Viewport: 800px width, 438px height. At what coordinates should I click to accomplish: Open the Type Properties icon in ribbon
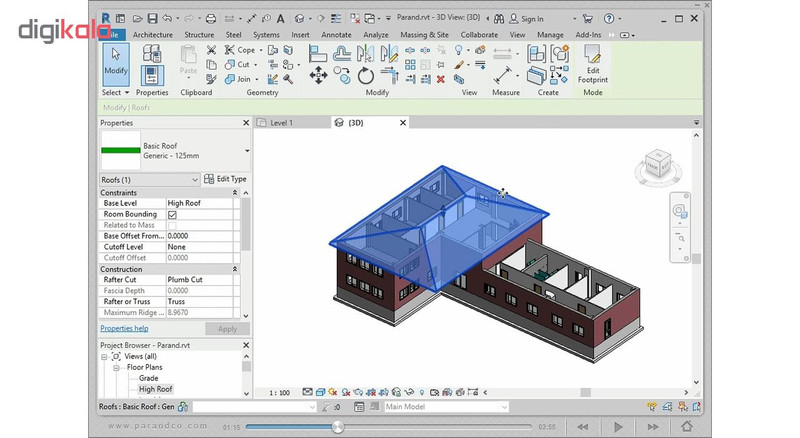[x=152, y=54]
